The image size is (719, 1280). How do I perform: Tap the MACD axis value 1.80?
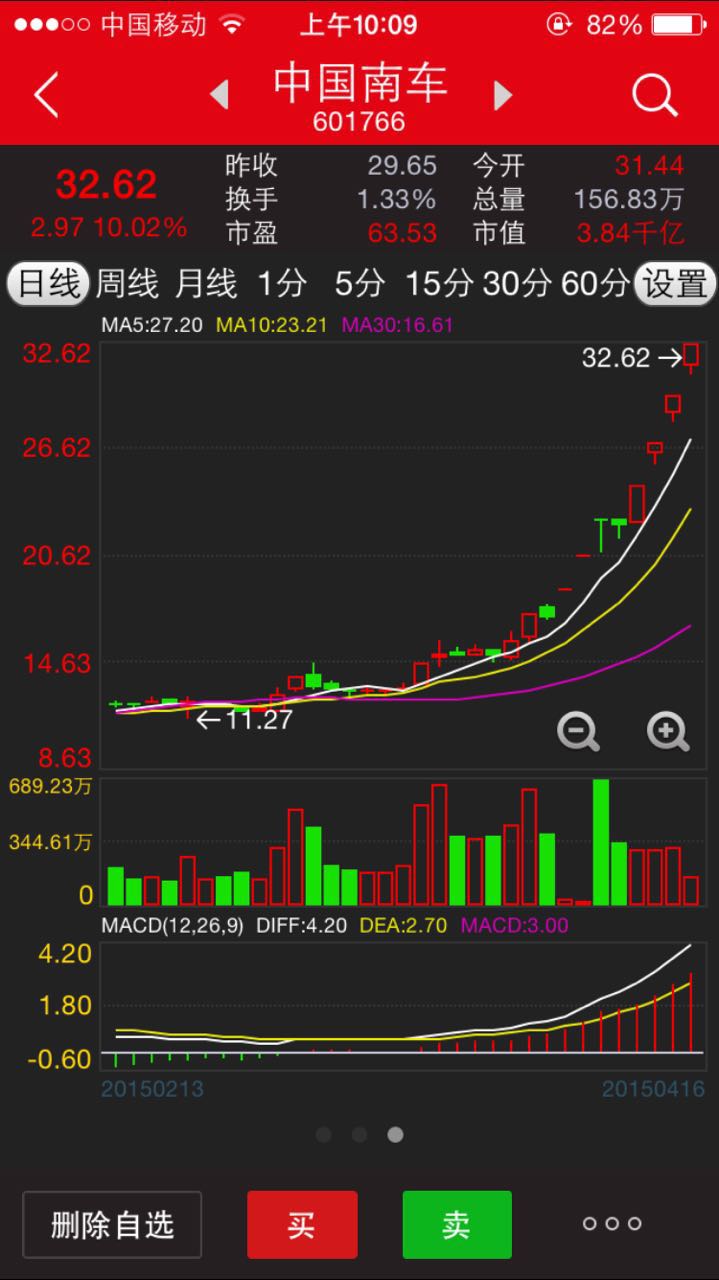pyautogui.click(x=65, y=1005)
